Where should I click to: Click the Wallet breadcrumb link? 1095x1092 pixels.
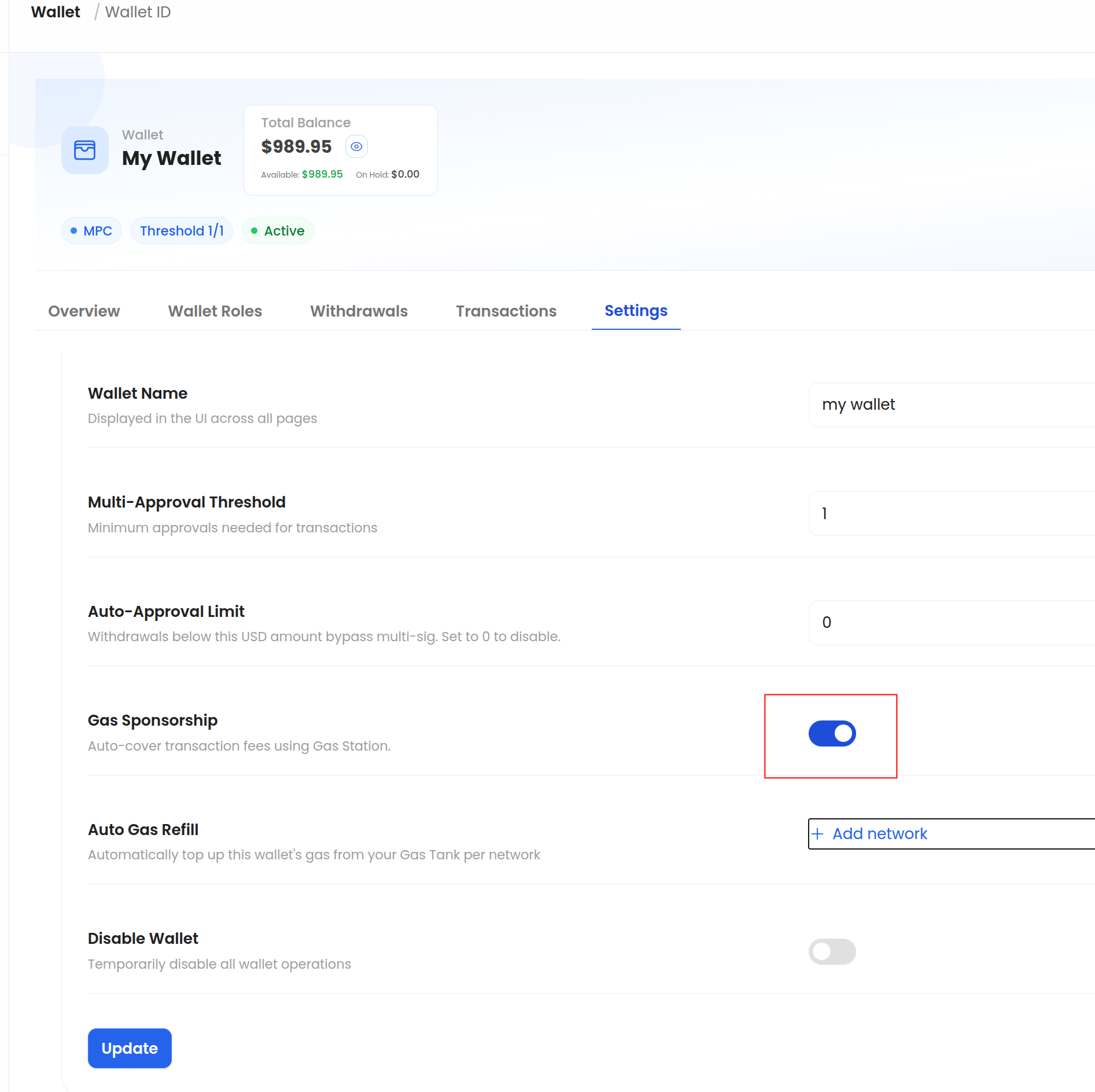click(x=56, y=12)
